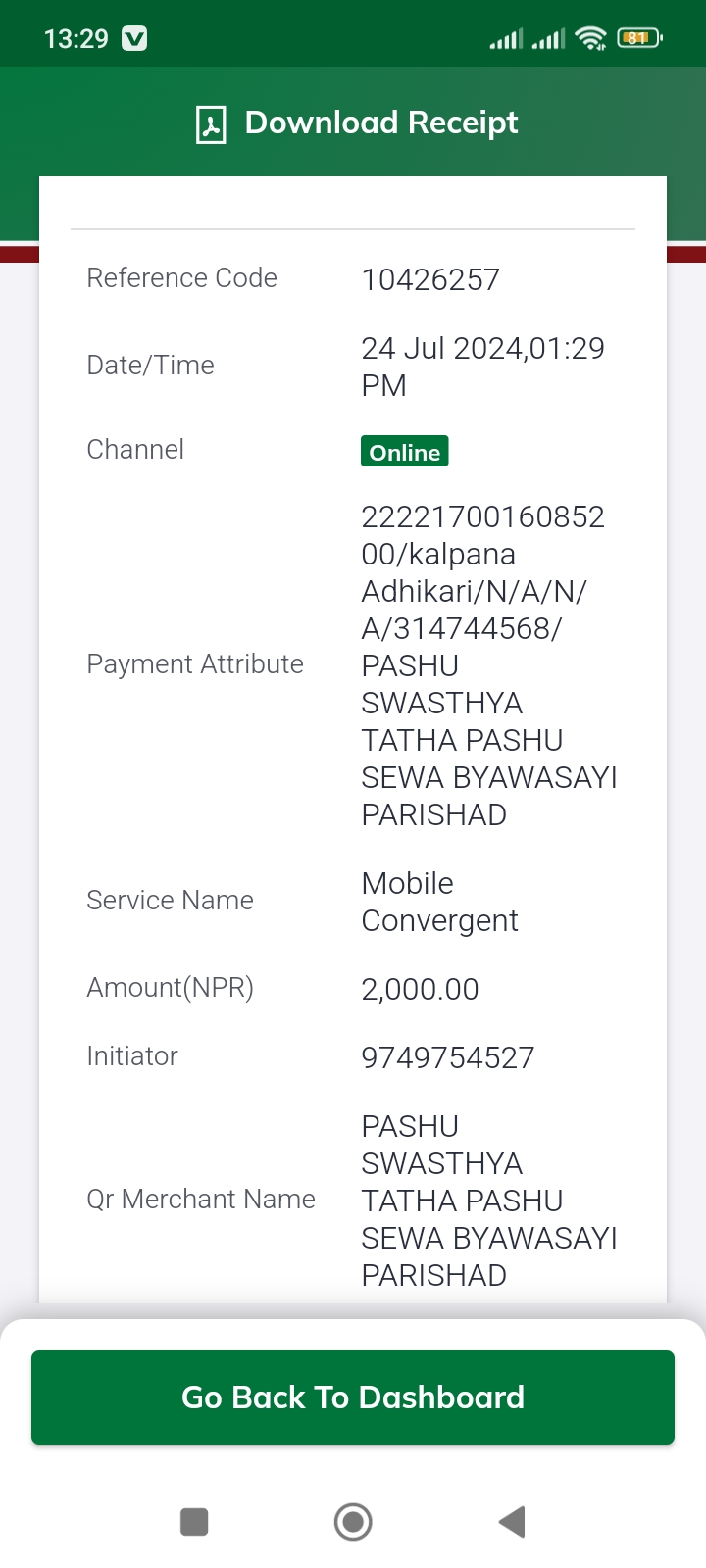Tap the initiator number 9749754527
Viewport: 706px width, 1568px height.
click(x=448, y=1058)
